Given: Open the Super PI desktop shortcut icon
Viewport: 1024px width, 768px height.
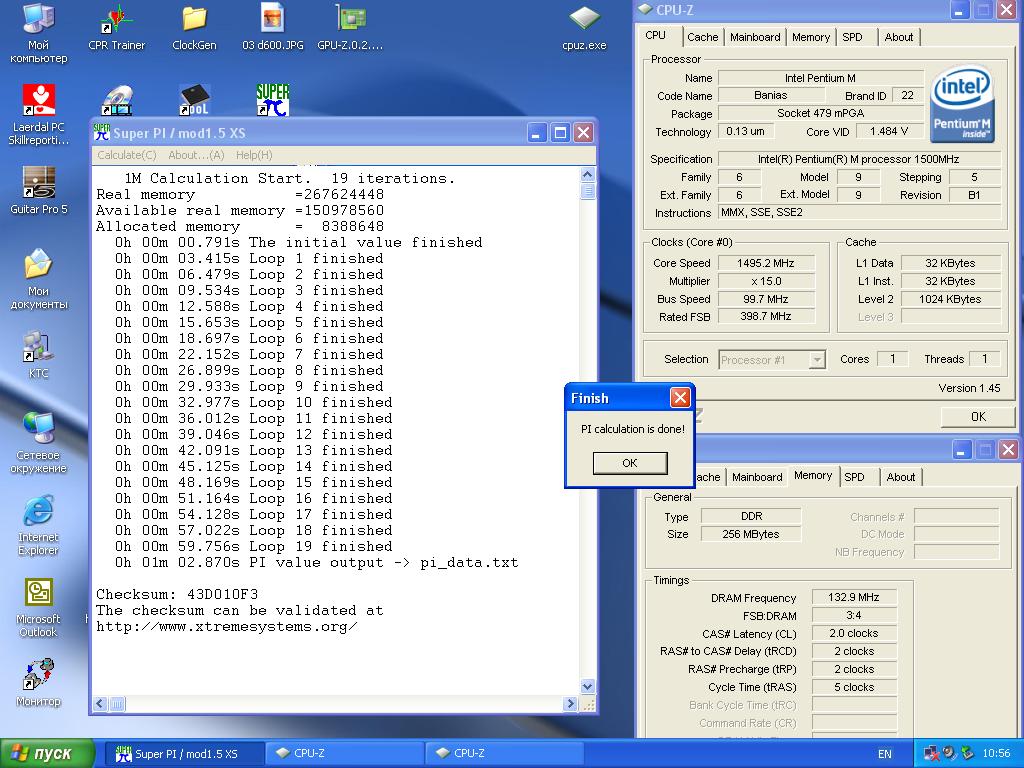Looking at the screenshot, I should 272,100.
